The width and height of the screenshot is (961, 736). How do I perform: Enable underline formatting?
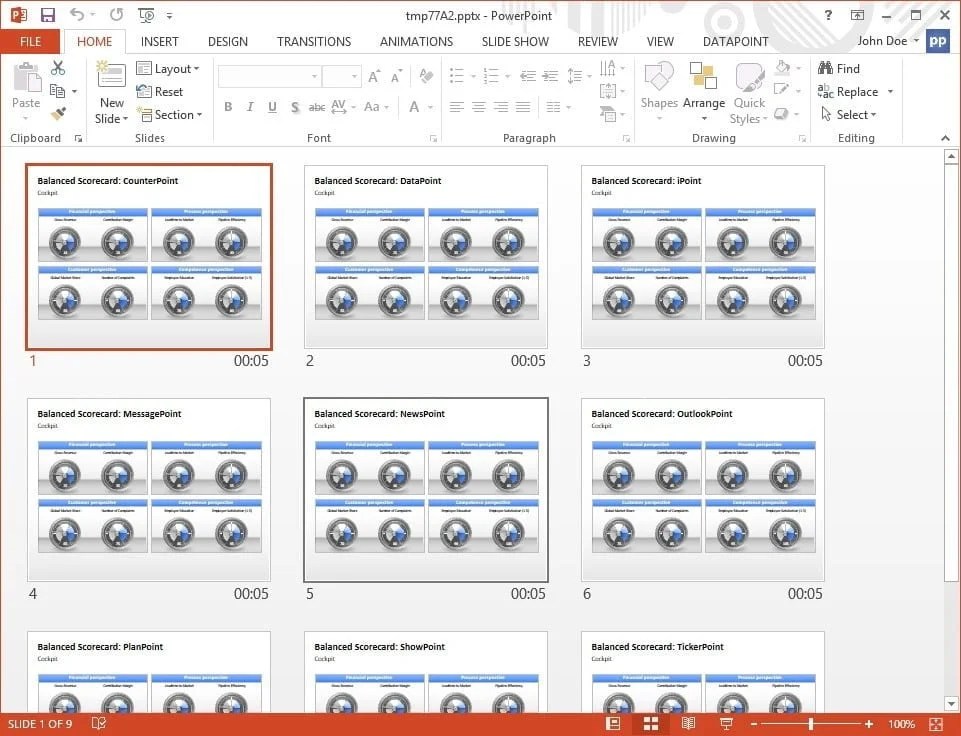pos(272,106)
